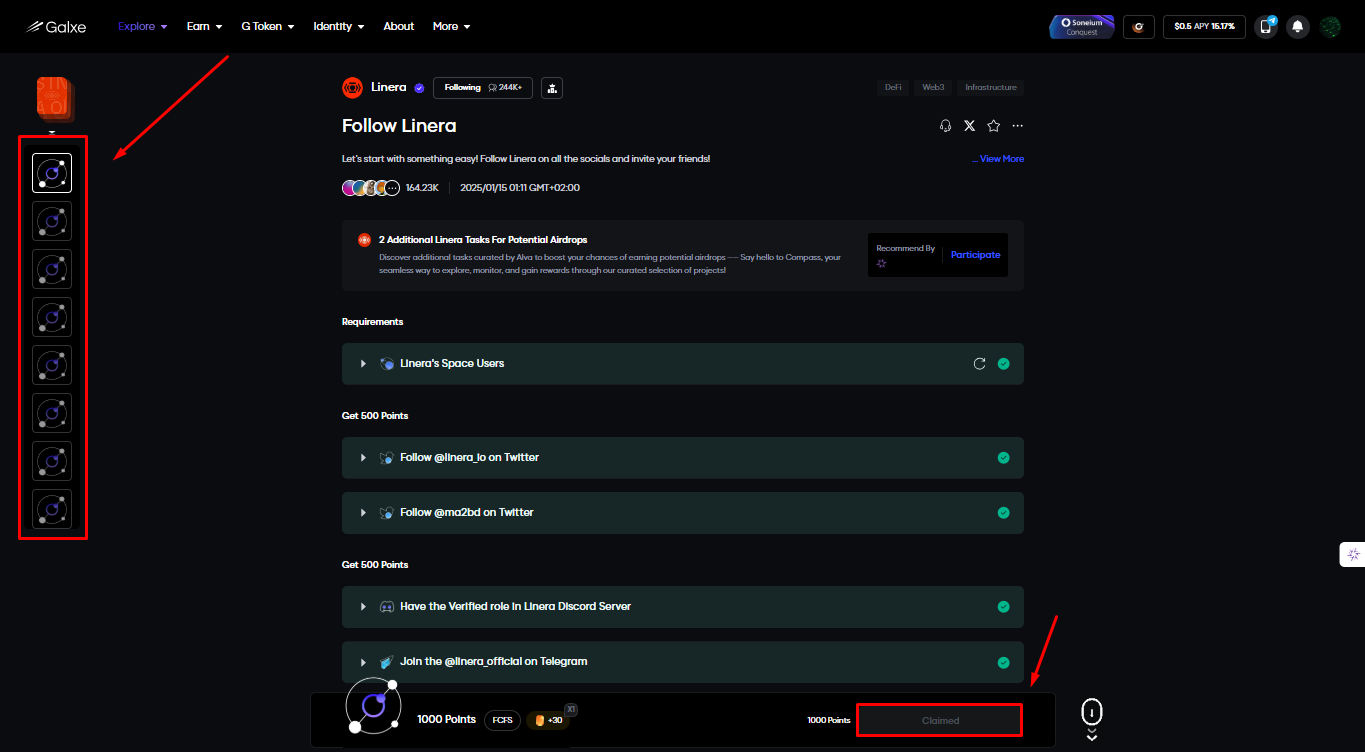Click the Follow Linera title
1365x752 pixels.
pos(399,126)
